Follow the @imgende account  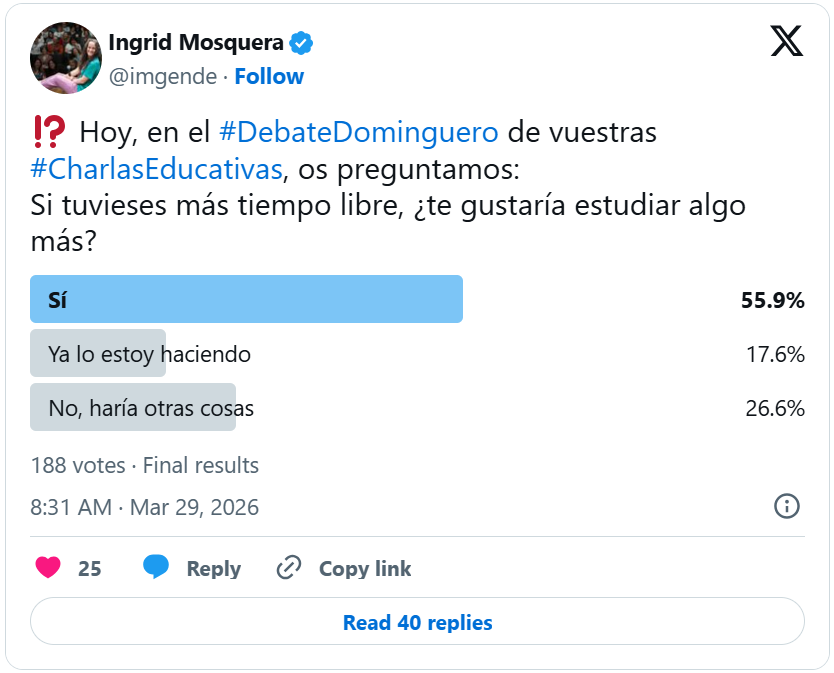click(x=269, y=76)
